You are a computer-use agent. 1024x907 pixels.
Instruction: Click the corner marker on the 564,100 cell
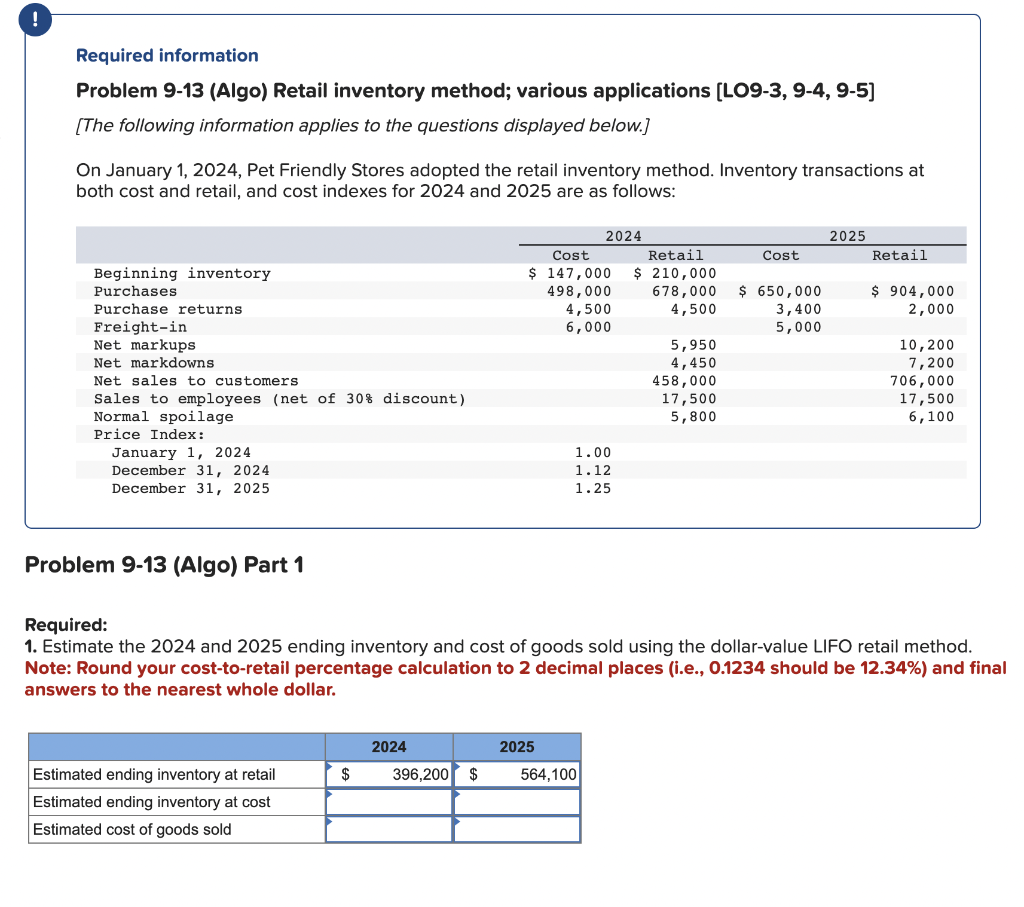457,766
